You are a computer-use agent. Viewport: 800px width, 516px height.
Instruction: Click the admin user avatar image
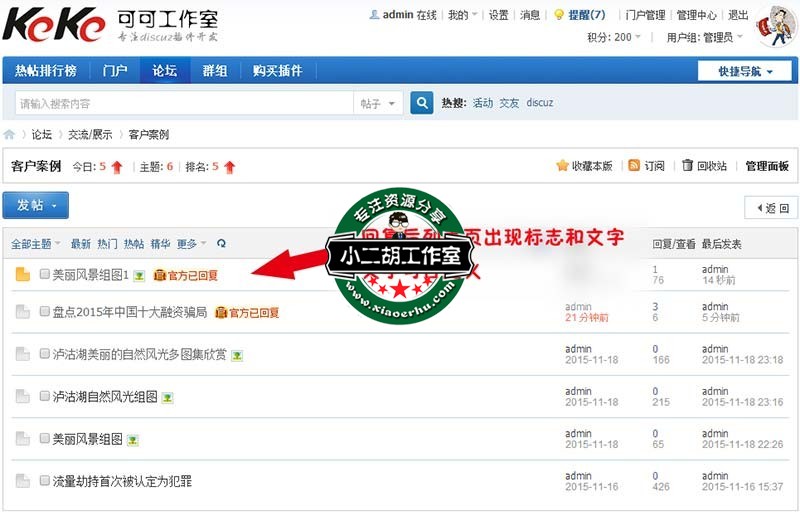tap(775, 26)
